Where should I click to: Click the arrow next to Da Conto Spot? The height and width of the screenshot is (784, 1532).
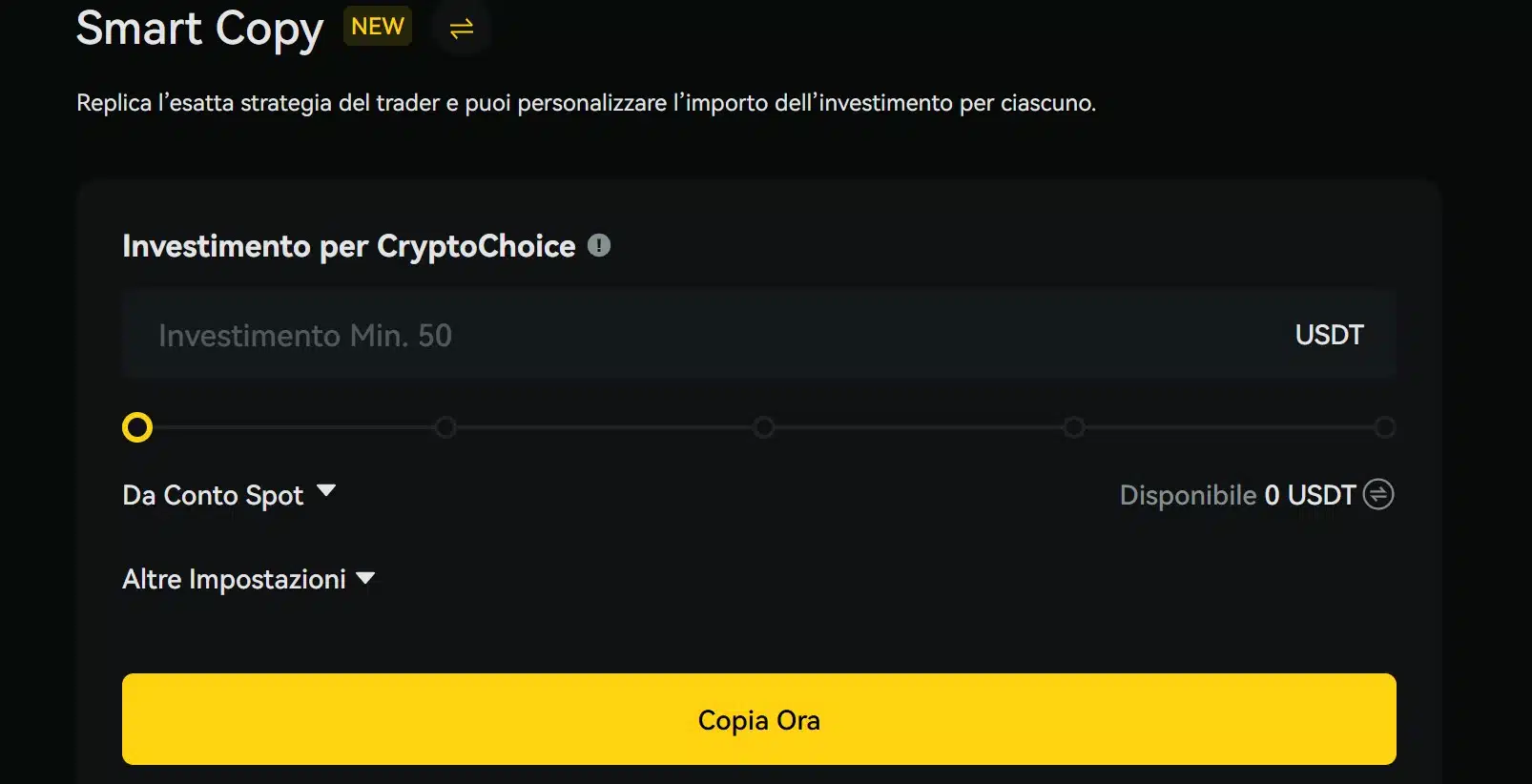tap(327, 492)
